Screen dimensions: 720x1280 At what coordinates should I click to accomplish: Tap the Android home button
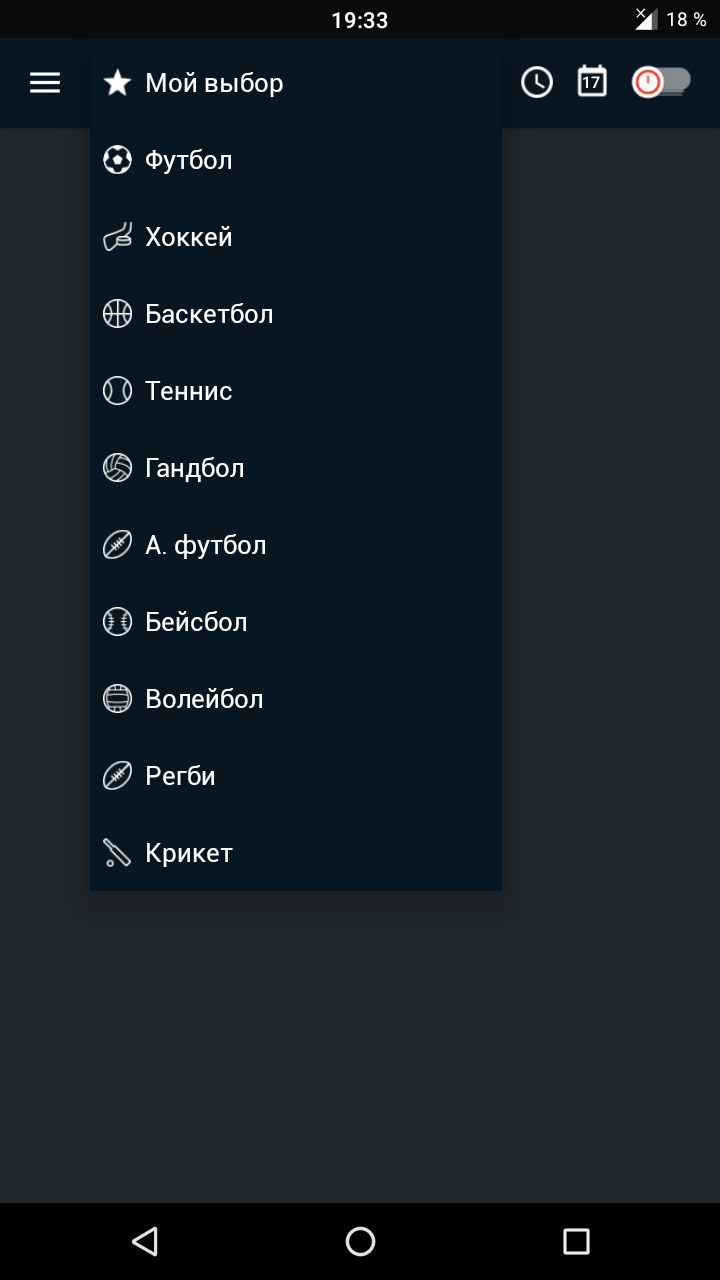[x=360, y=1241]
